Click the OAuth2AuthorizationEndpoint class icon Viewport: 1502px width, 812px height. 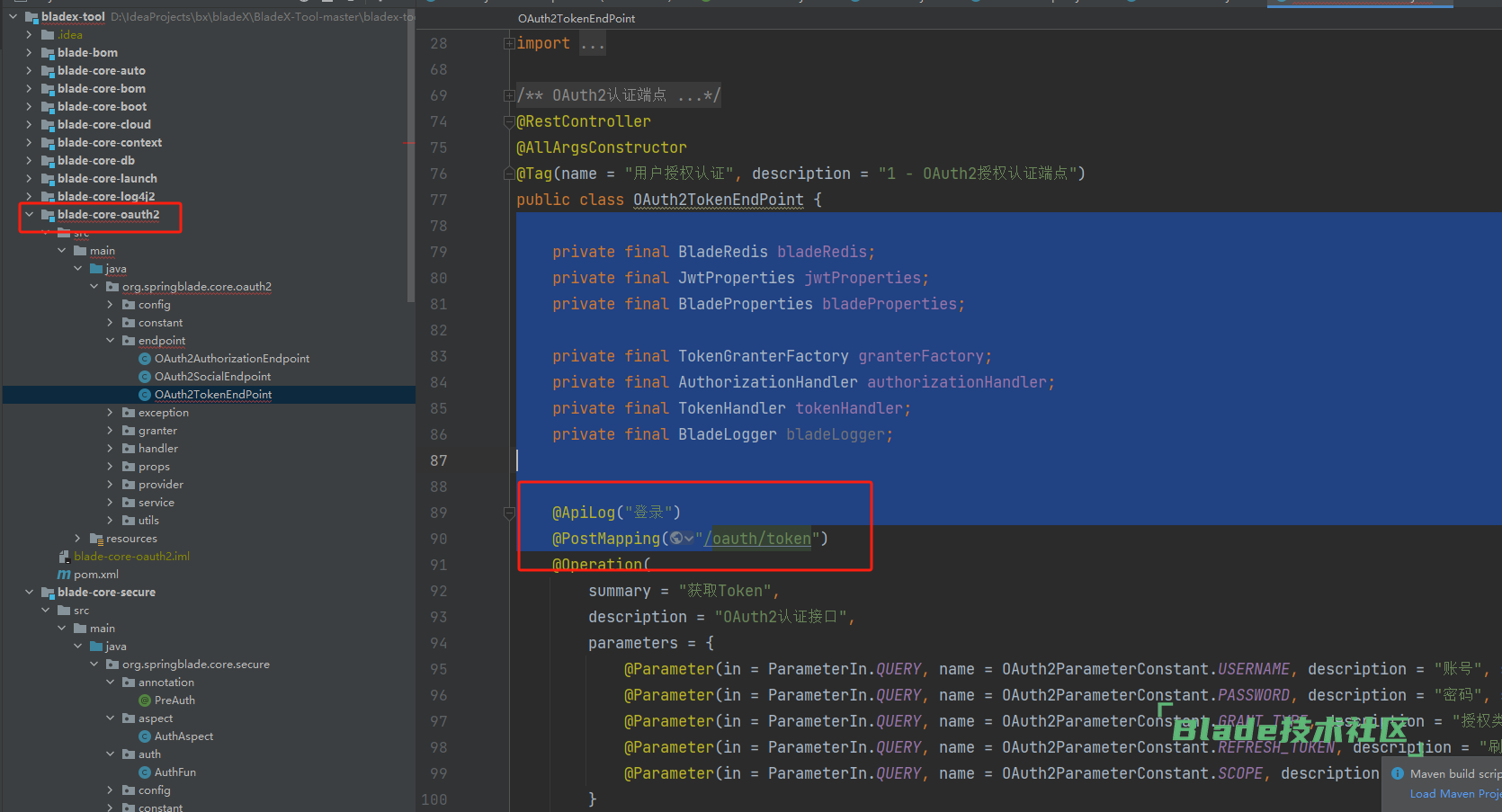click(145, 359)
